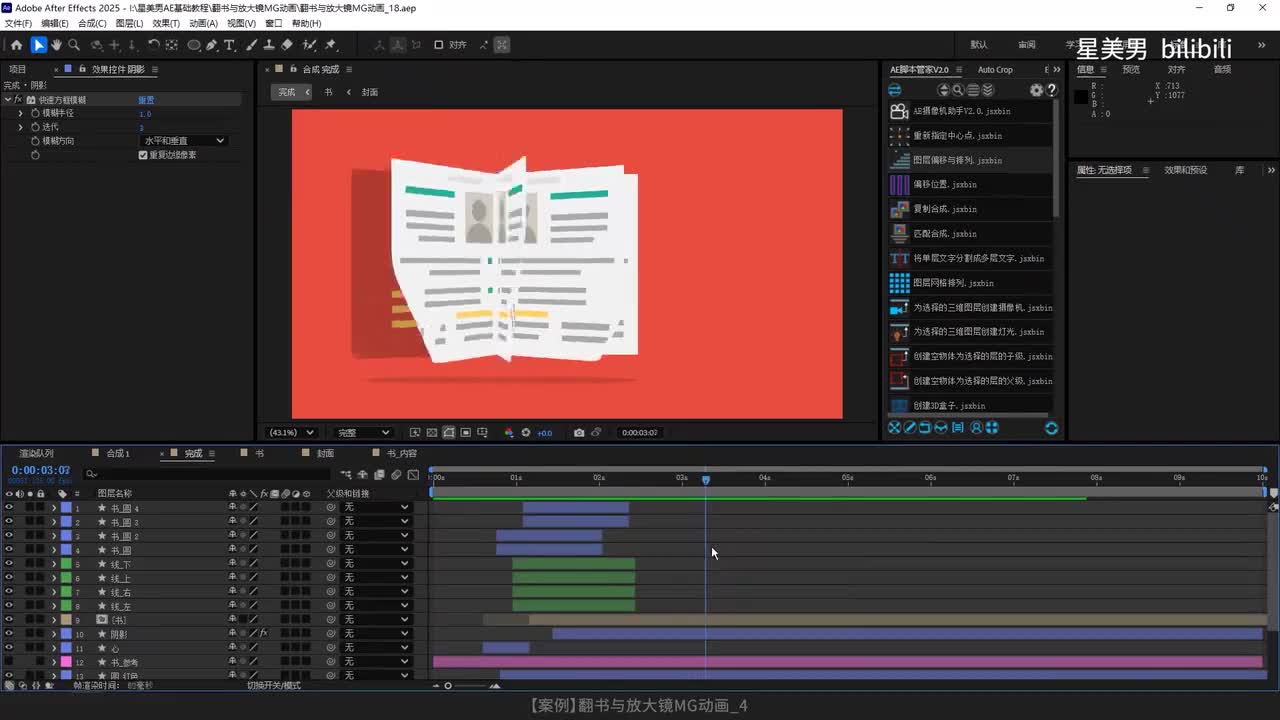The height and width of the screenshot is (720, 1280).
Task: Click the Home icon in the toolbar
Action: 16,45
